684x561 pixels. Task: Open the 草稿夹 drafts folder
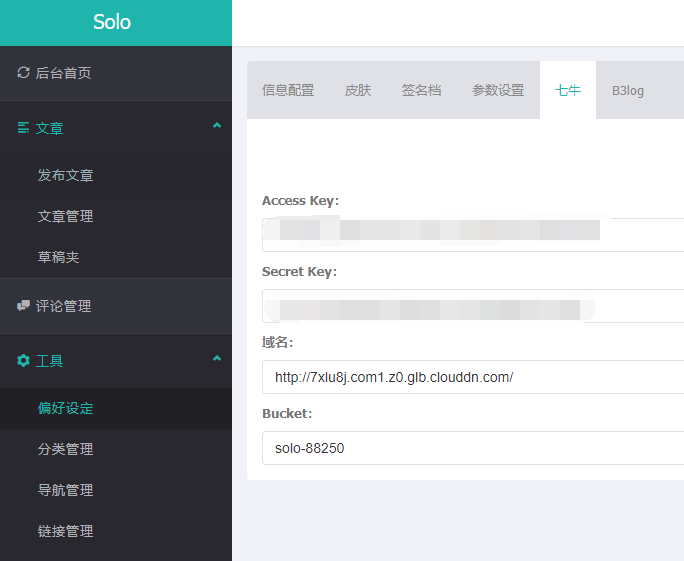pyautogui.click(x=59, y=257)
